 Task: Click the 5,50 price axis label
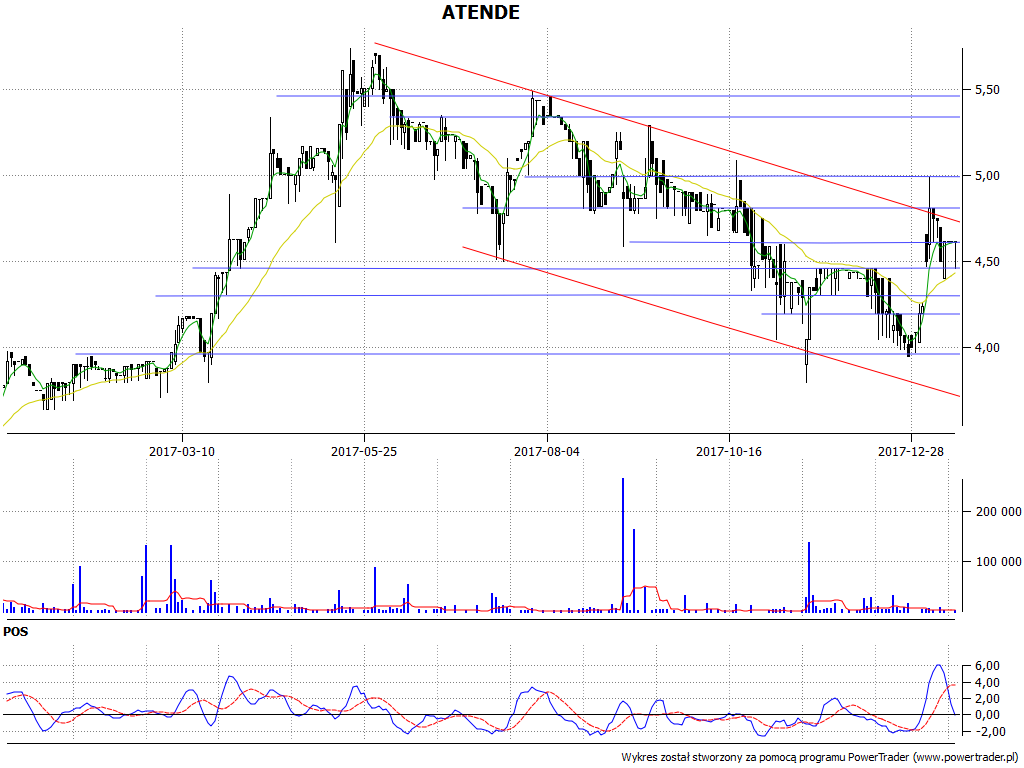[x=987, y=90]
